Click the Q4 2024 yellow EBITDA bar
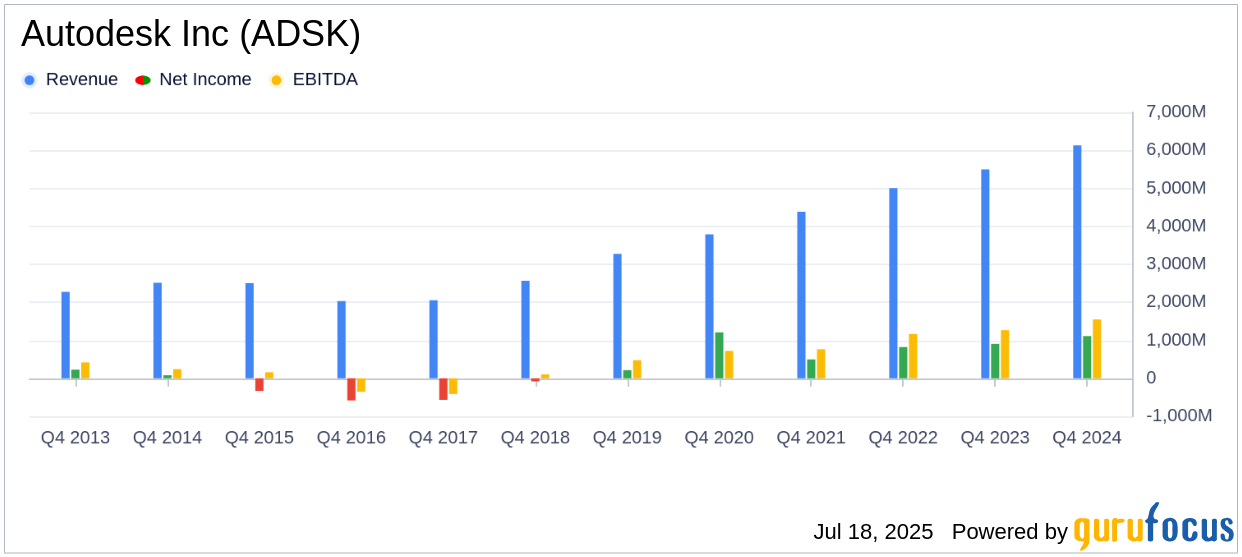The height and width of the screenshot is (557, 1242). click(x=1097, y=349)
